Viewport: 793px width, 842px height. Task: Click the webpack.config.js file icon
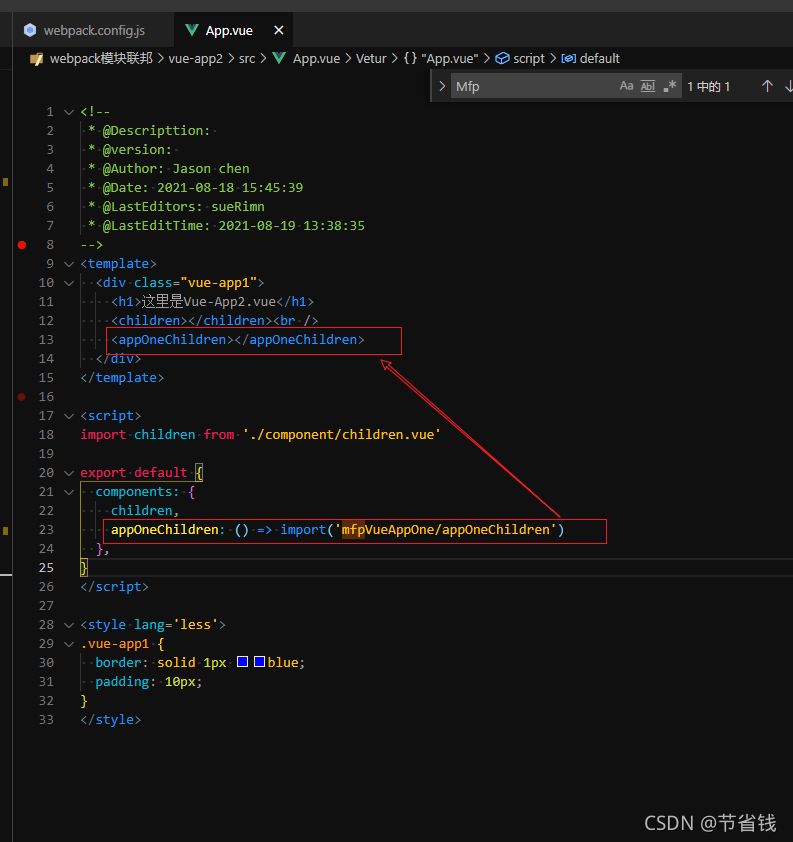click(30, 30)
